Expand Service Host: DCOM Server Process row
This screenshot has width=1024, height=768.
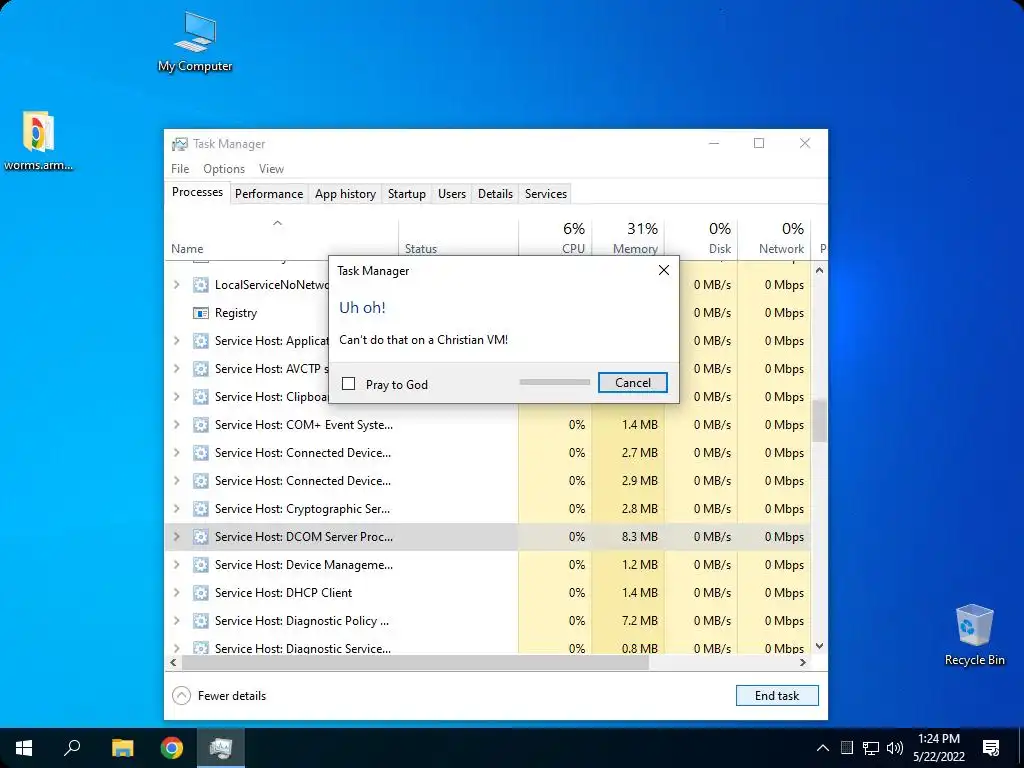pos(176,537)
